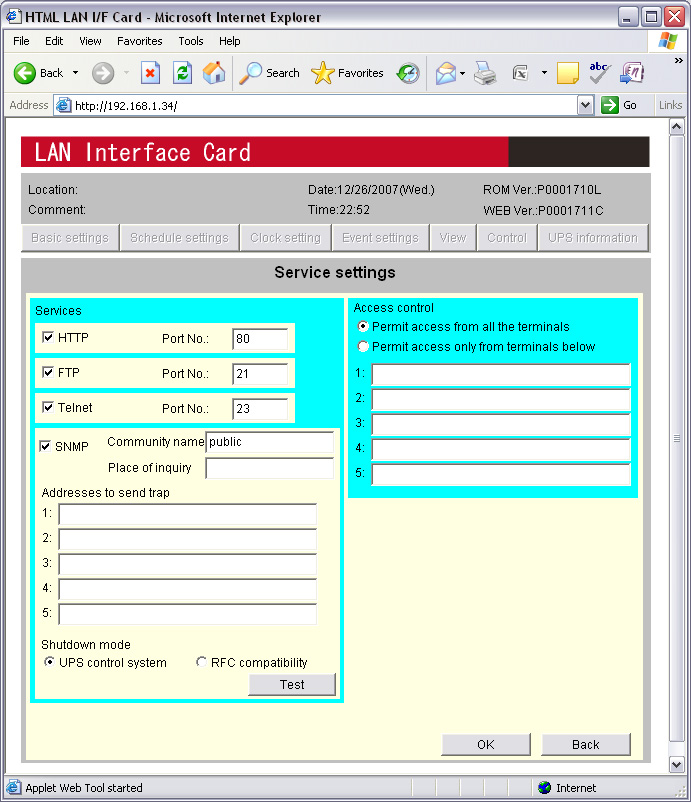Click the page View tab button
The width and height of the screenshot is (691, 802).
pyautogui.click(x=453, y=238)
